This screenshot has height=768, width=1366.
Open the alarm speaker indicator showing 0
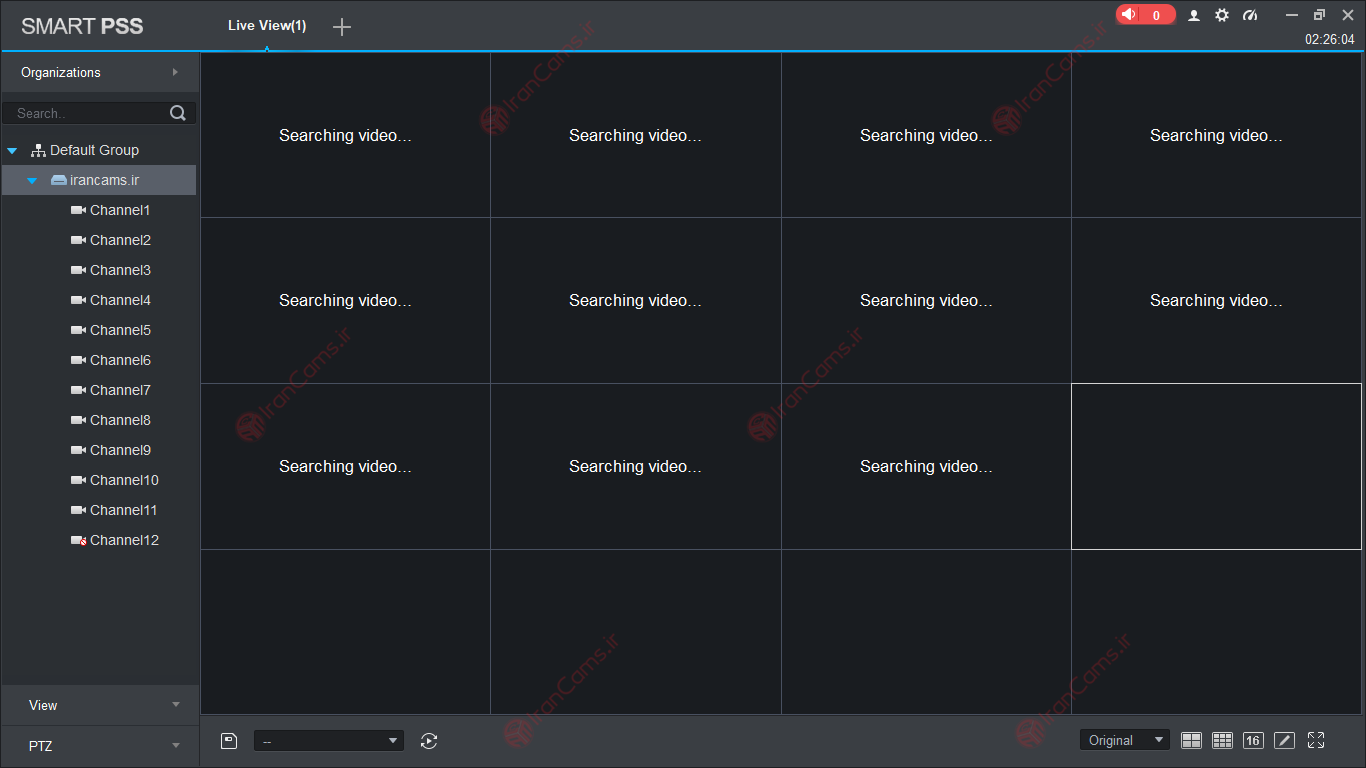1145,15
